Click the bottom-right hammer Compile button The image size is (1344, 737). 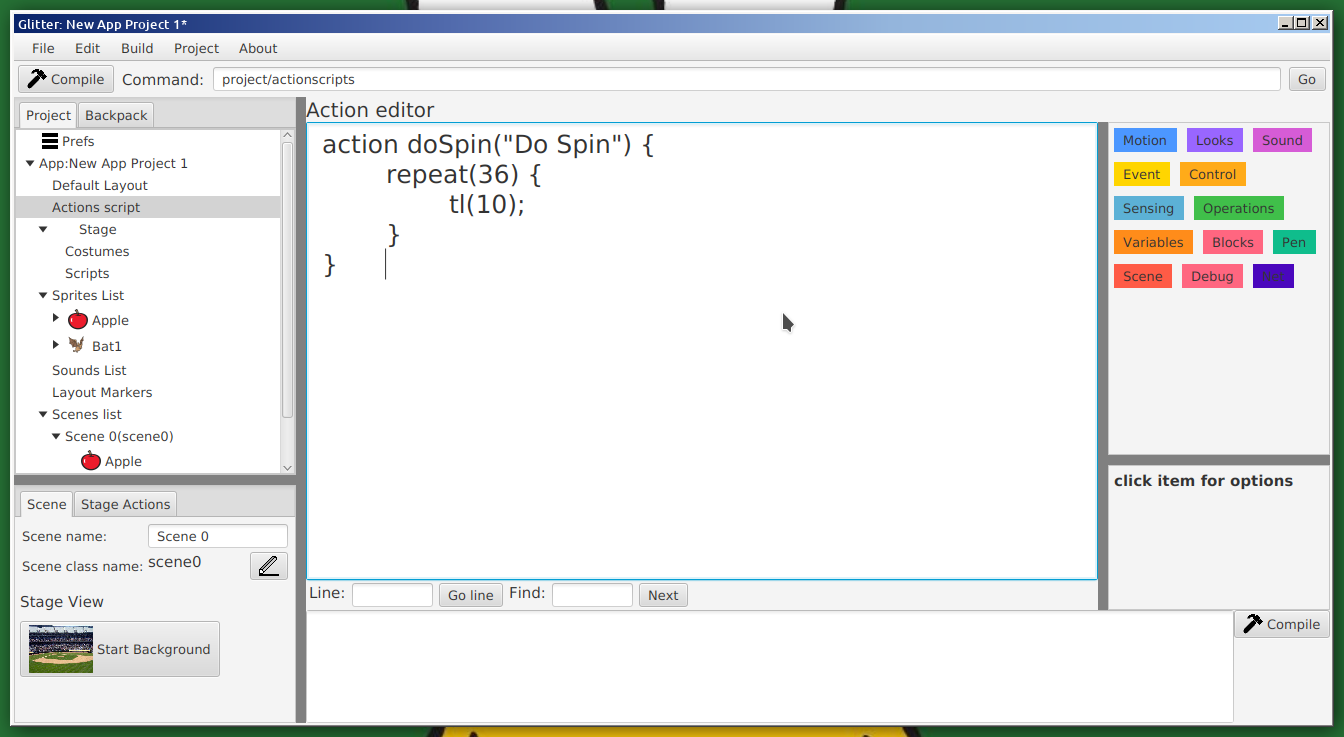[x=1282, y=624]
